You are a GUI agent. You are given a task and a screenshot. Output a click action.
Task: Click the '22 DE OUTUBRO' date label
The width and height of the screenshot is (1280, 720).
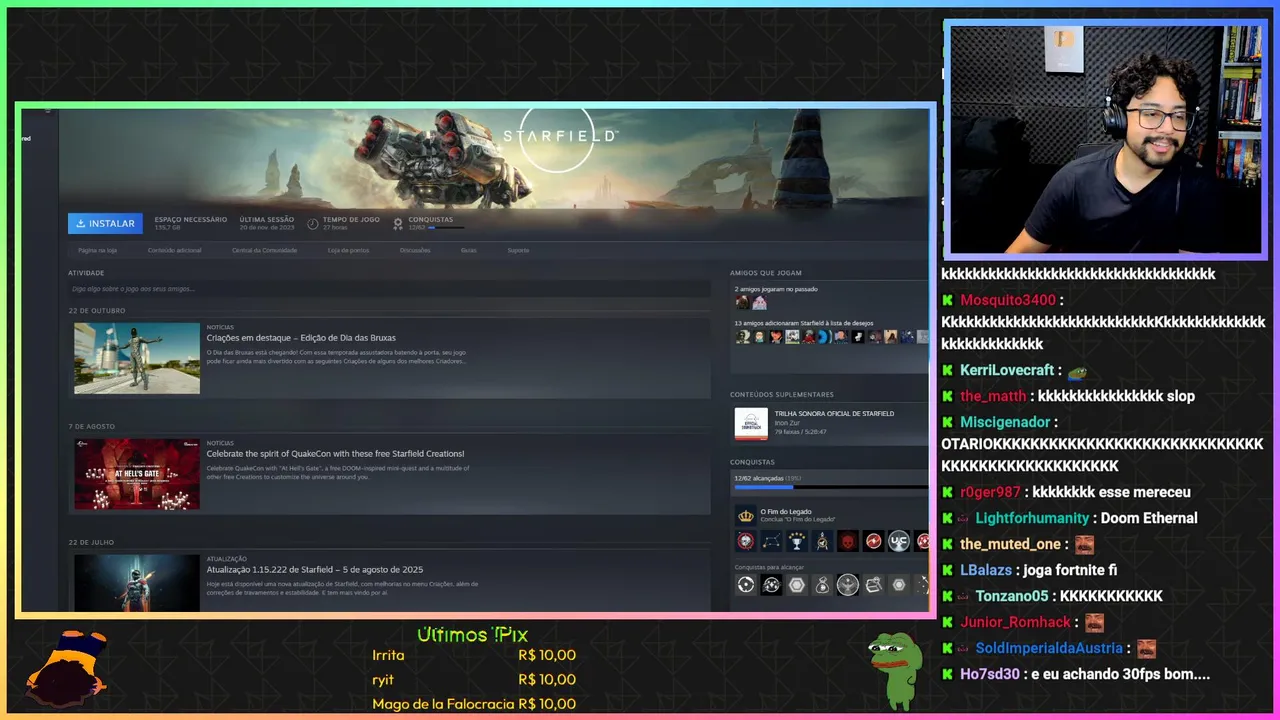coord(97,311)
